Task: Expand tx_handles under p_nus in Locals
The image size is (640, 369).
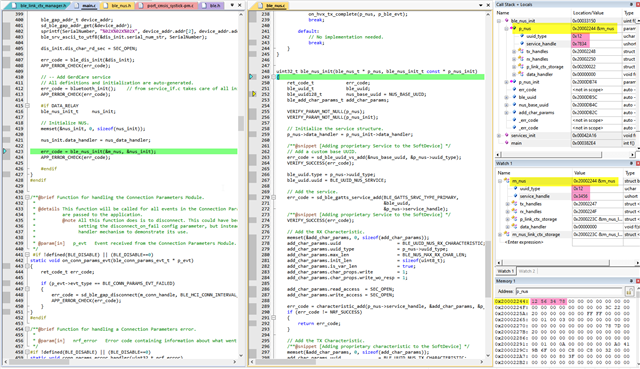Action: click(514, 51)
